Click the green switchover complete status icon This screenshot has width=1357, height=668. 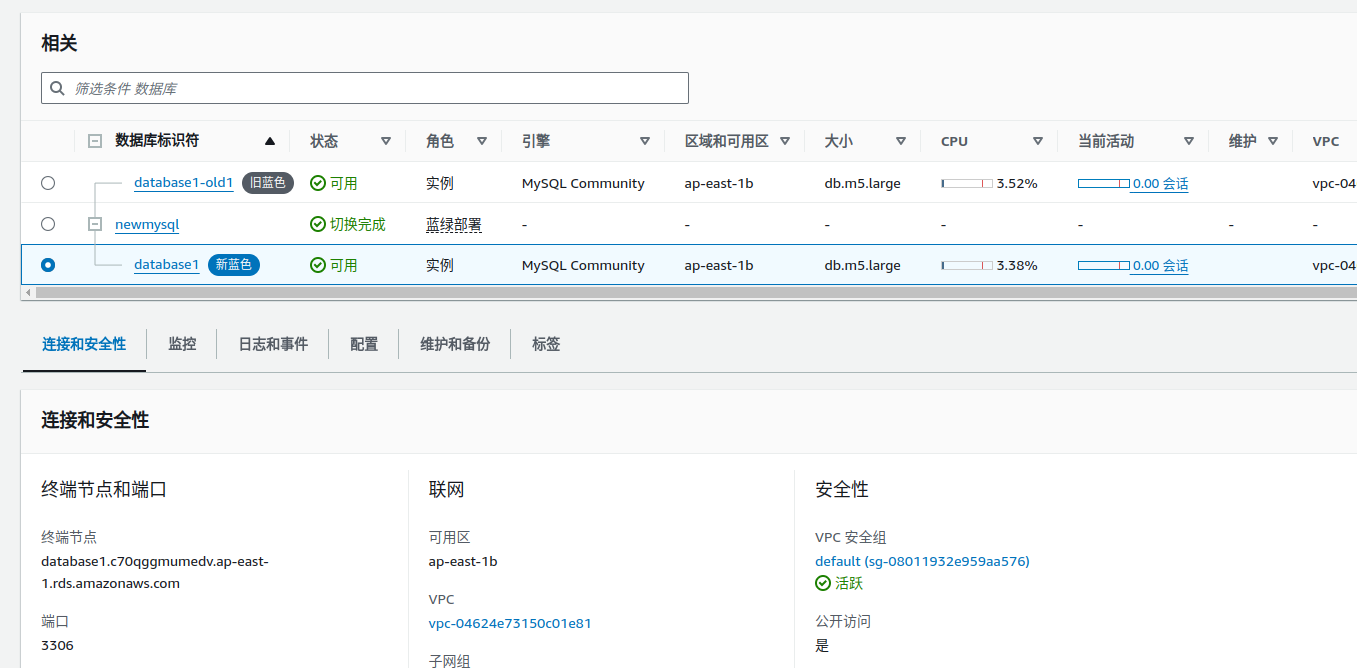(318, 224)
